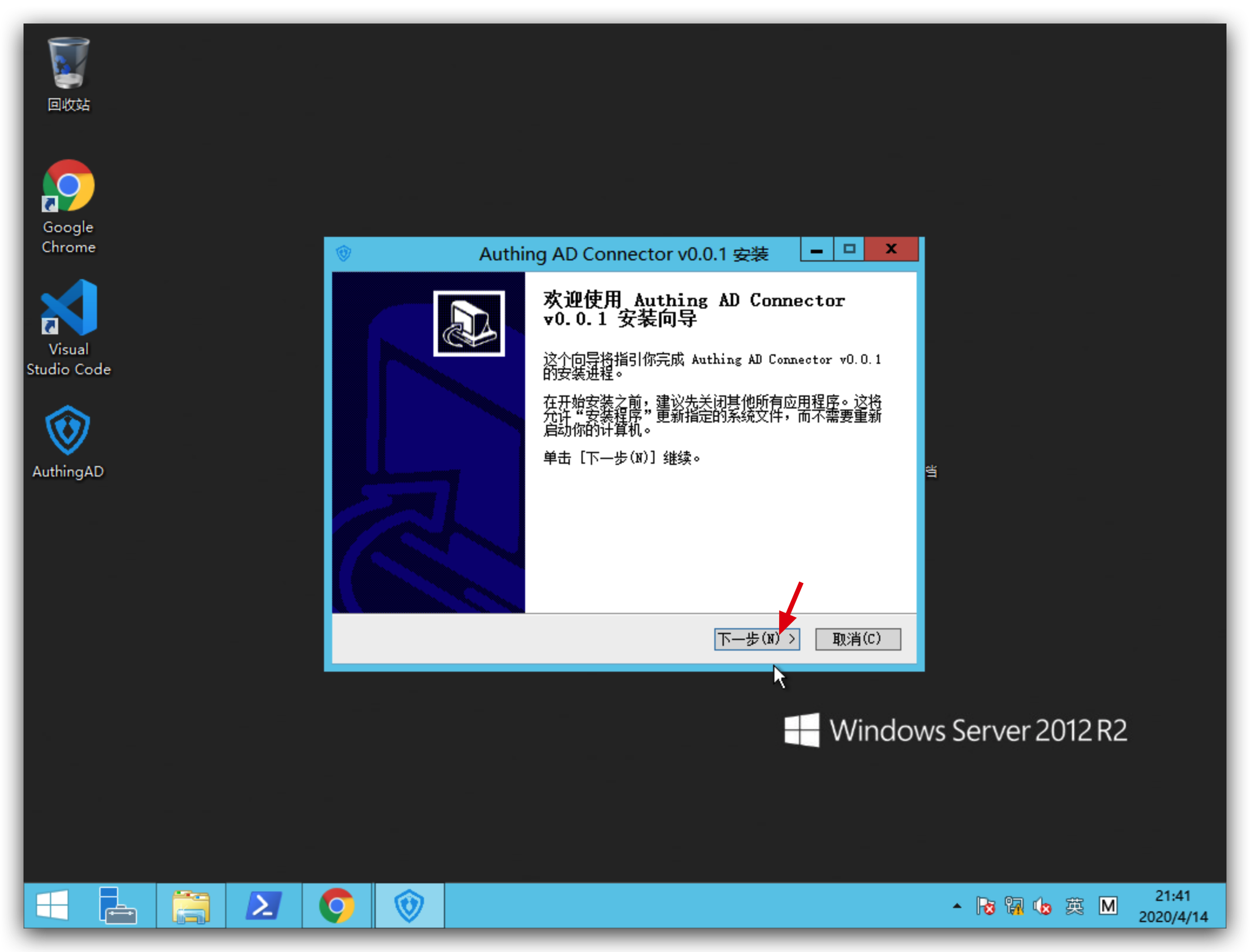Click the 取消(C) cancel button
This screenshot has width=1250, height=952.
pos(857,639)
